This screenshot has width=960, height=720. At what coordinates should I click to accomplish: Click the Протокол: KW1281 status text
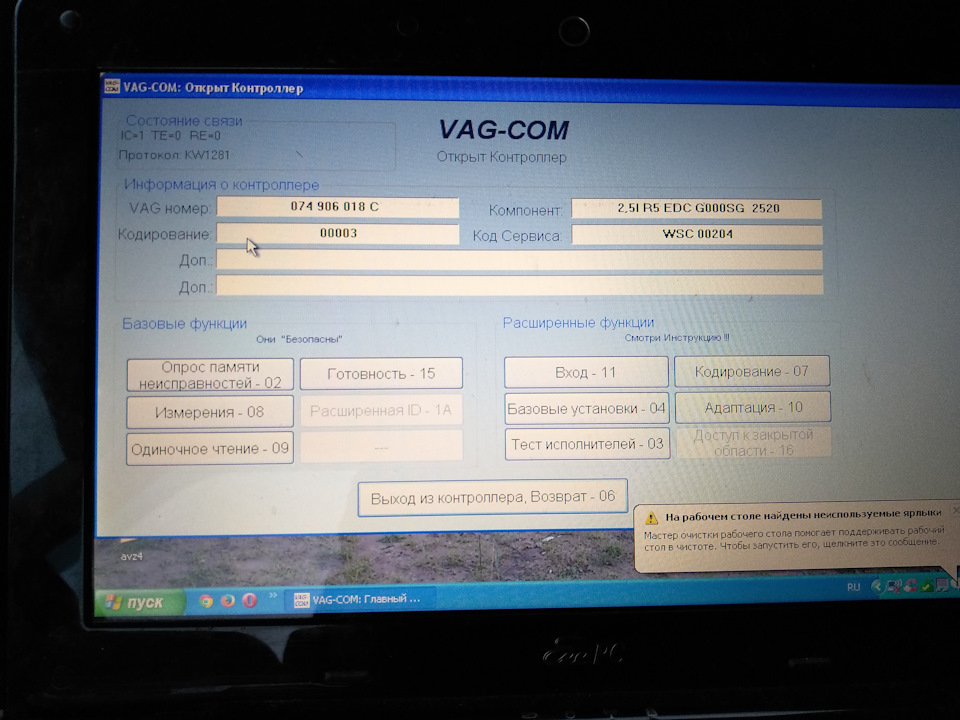click(174, 155)
